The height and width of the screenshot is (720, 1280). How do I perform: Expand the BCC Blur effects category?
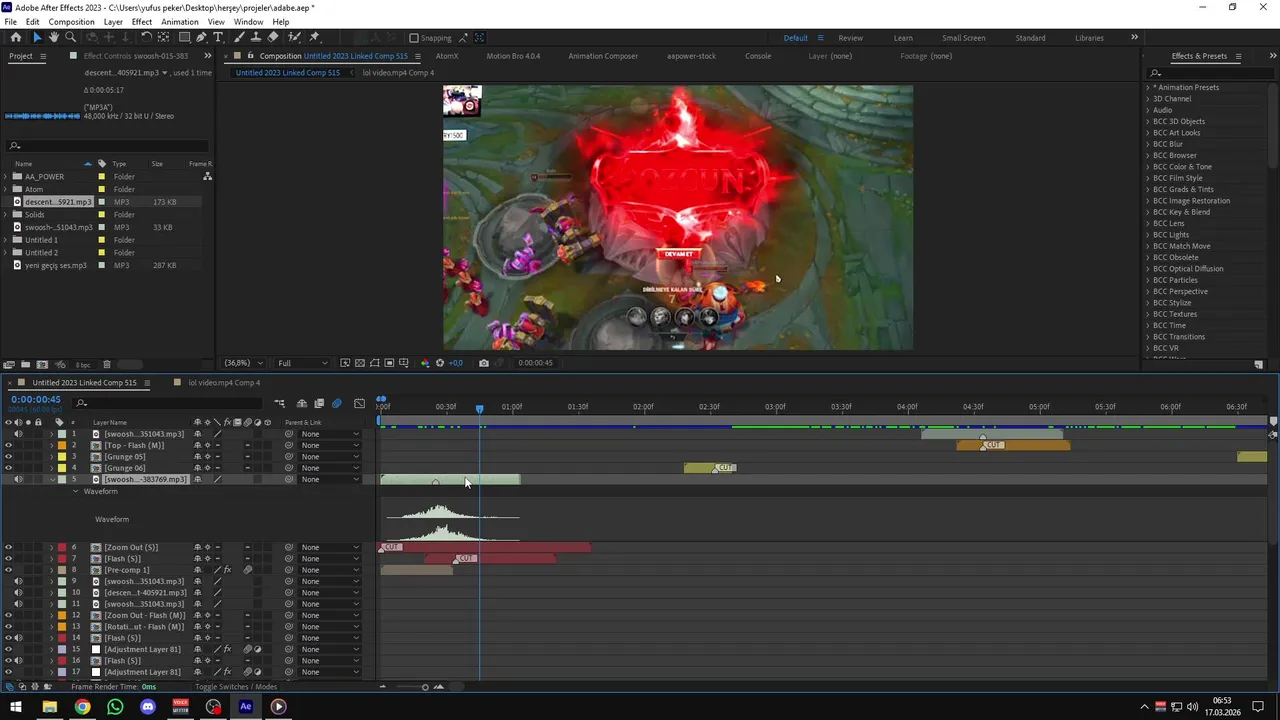[1148, 144]
